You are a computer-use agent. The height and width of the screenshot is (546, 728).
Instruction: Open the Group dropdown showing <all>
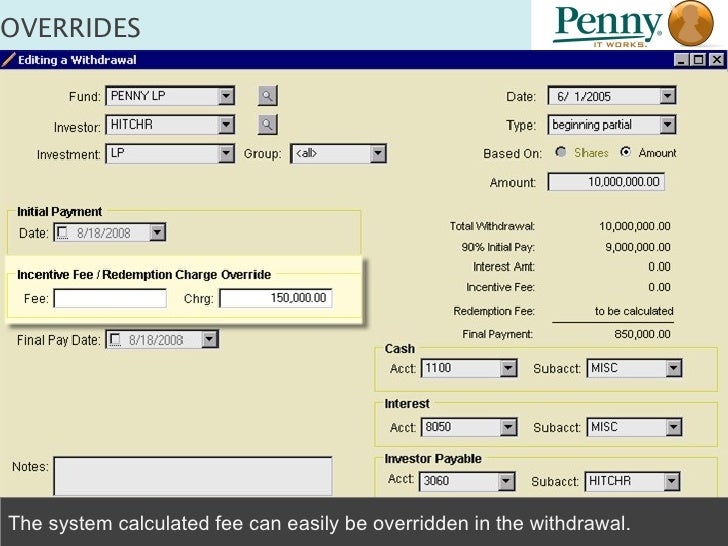pos(378,153)
